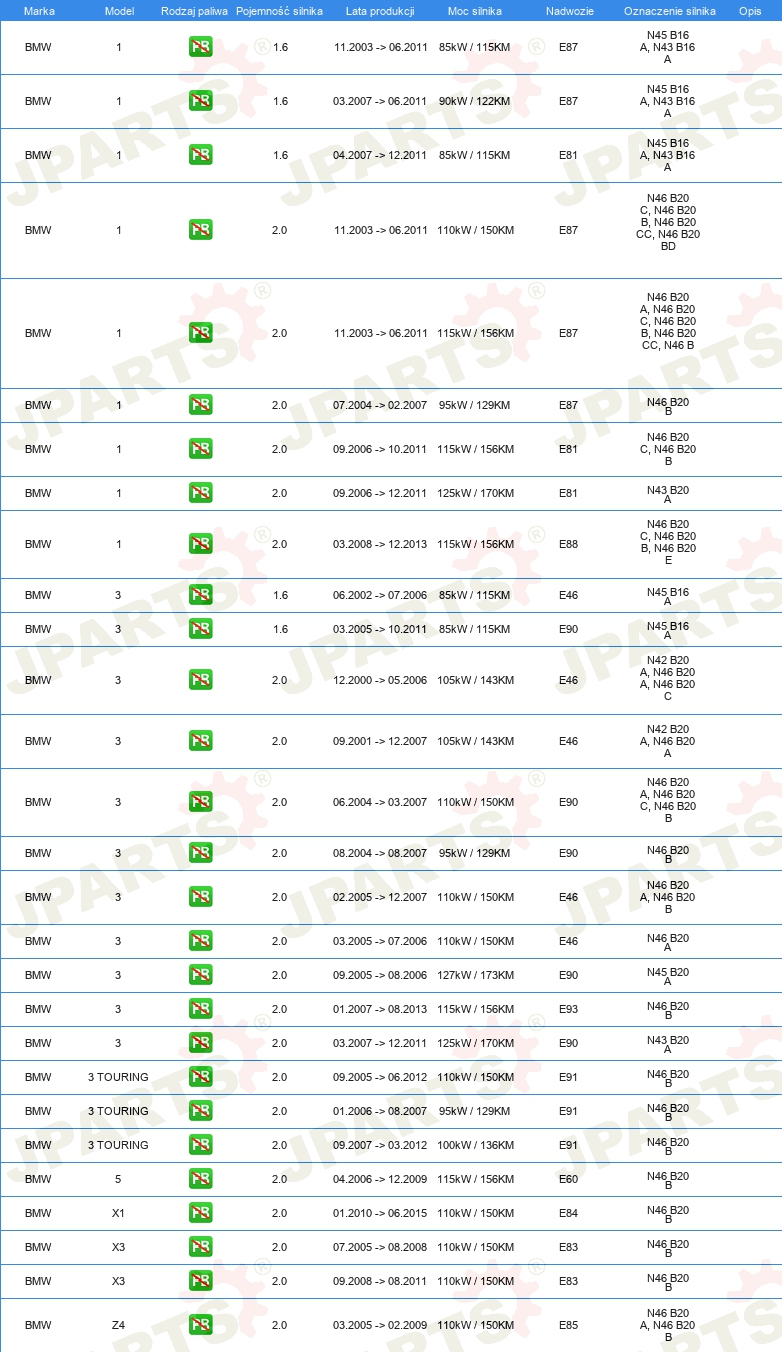This screenshot has height=1352, width=782.
Task: Click fuel icon in 127kW / 173KM row
Action: click(201, 975)
